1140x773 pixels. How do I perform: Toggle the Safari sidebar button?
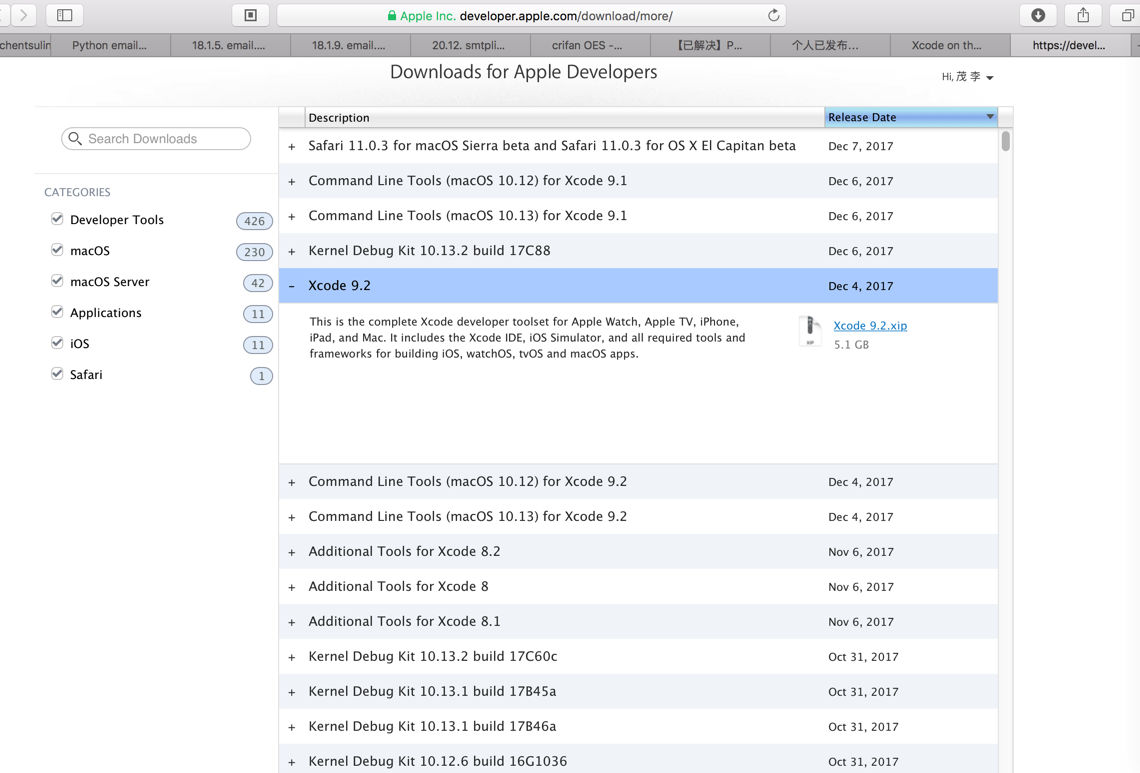[65, 15]
